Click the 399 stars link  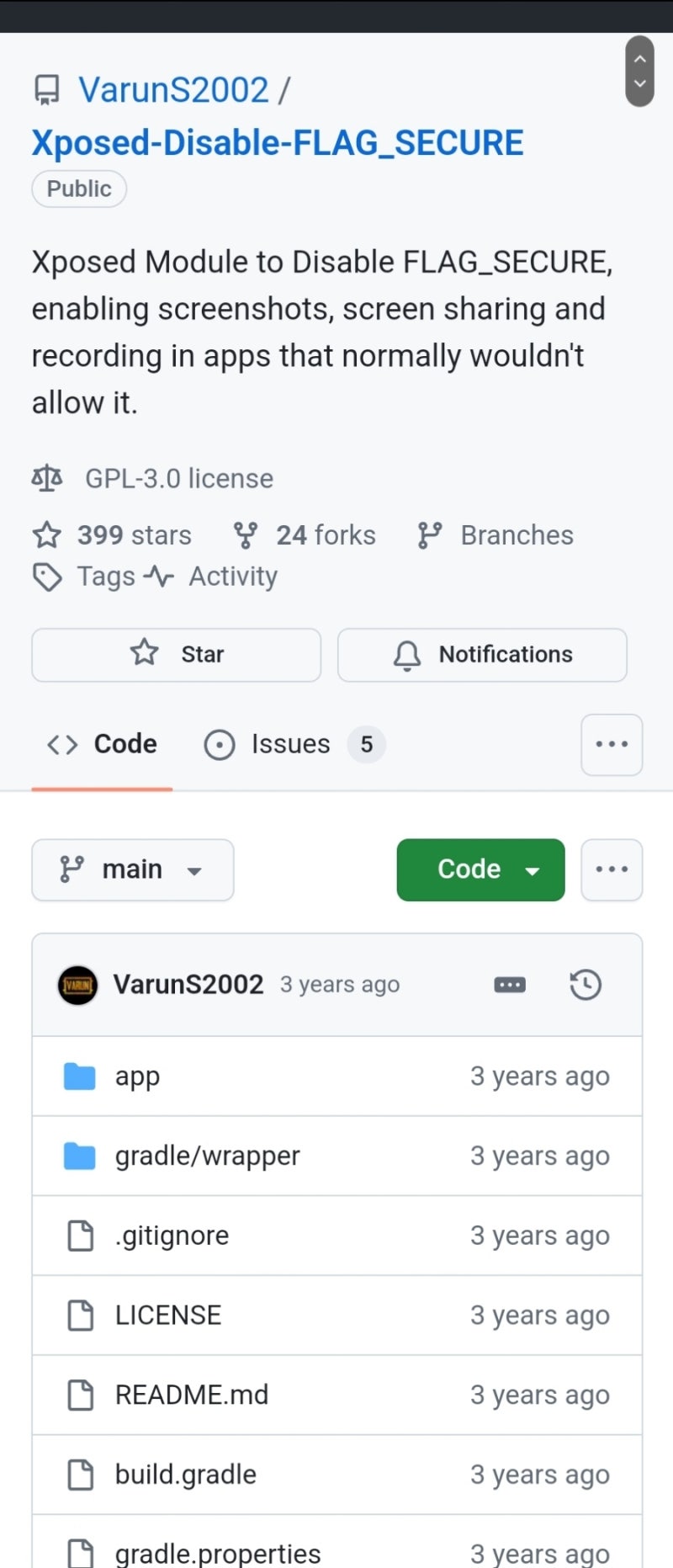pos(113,535)
